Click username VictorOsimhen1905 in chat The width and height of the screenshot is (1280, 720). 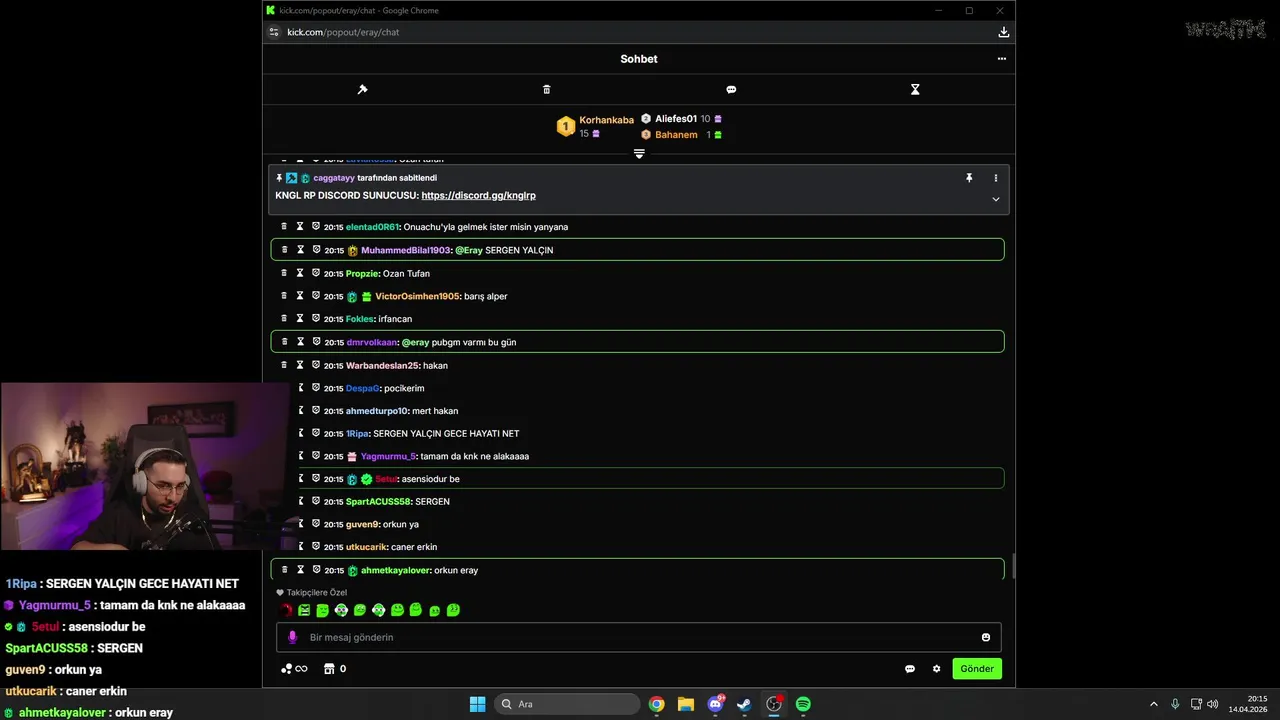click(x=418, y=296)
